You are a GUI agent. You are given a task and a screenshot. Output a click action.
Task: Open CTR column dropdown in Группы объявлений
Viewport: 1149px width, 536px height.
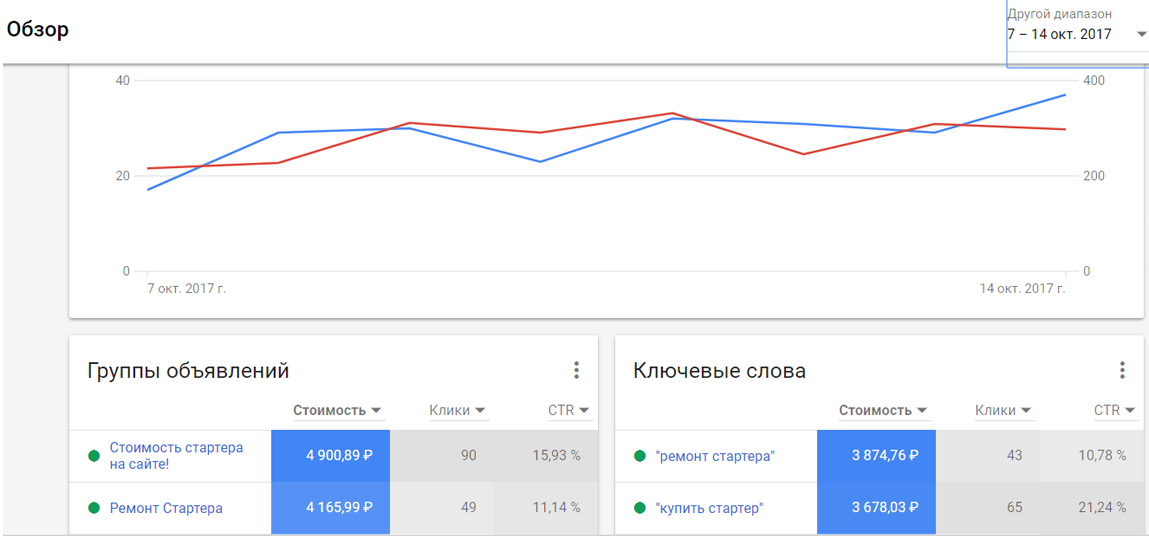point(584,411)
